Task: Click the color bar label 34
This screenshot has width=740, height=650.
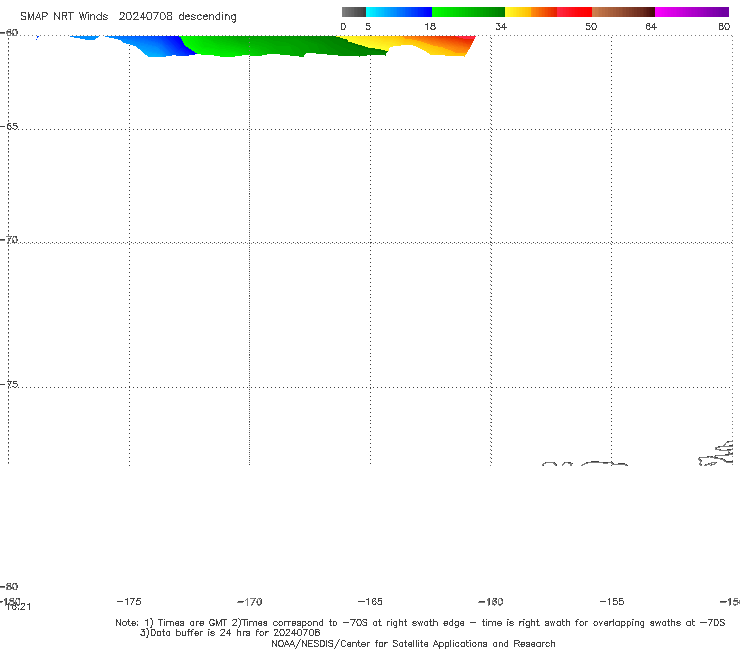Action: pos(501,26)
